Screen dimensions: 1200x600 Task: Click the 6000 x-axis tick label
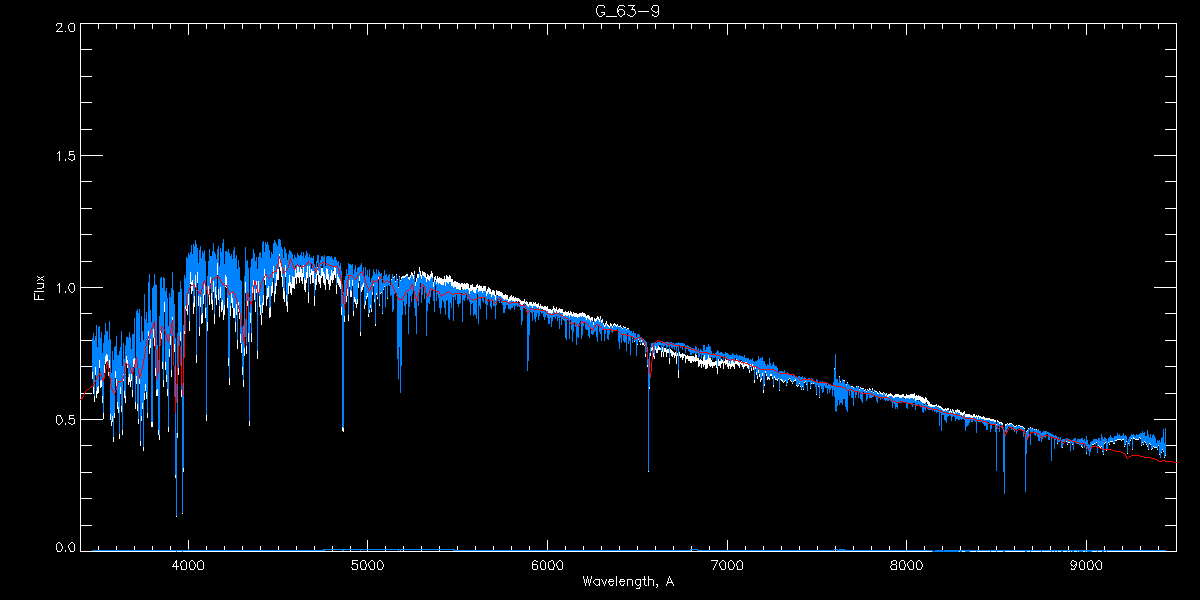pyautogui.click(x=547, y=566)
